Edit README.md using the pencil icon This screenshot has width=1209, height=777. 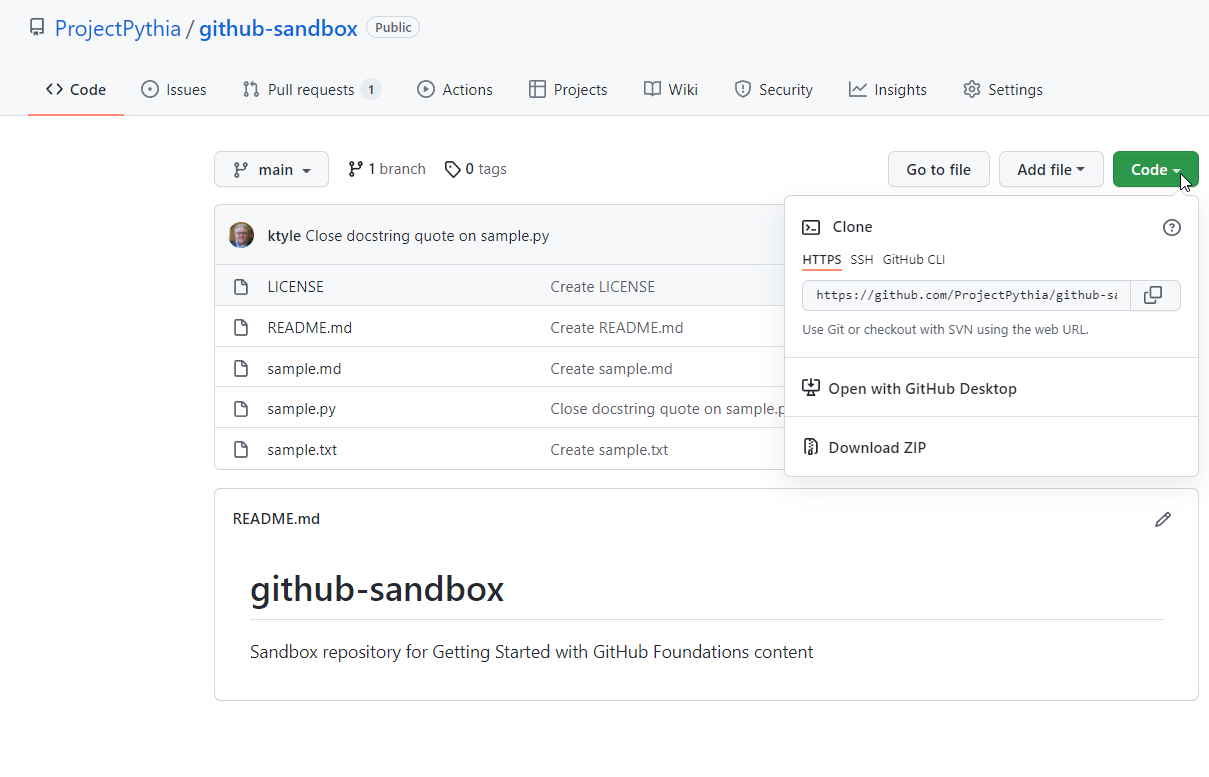[1163, 519]
